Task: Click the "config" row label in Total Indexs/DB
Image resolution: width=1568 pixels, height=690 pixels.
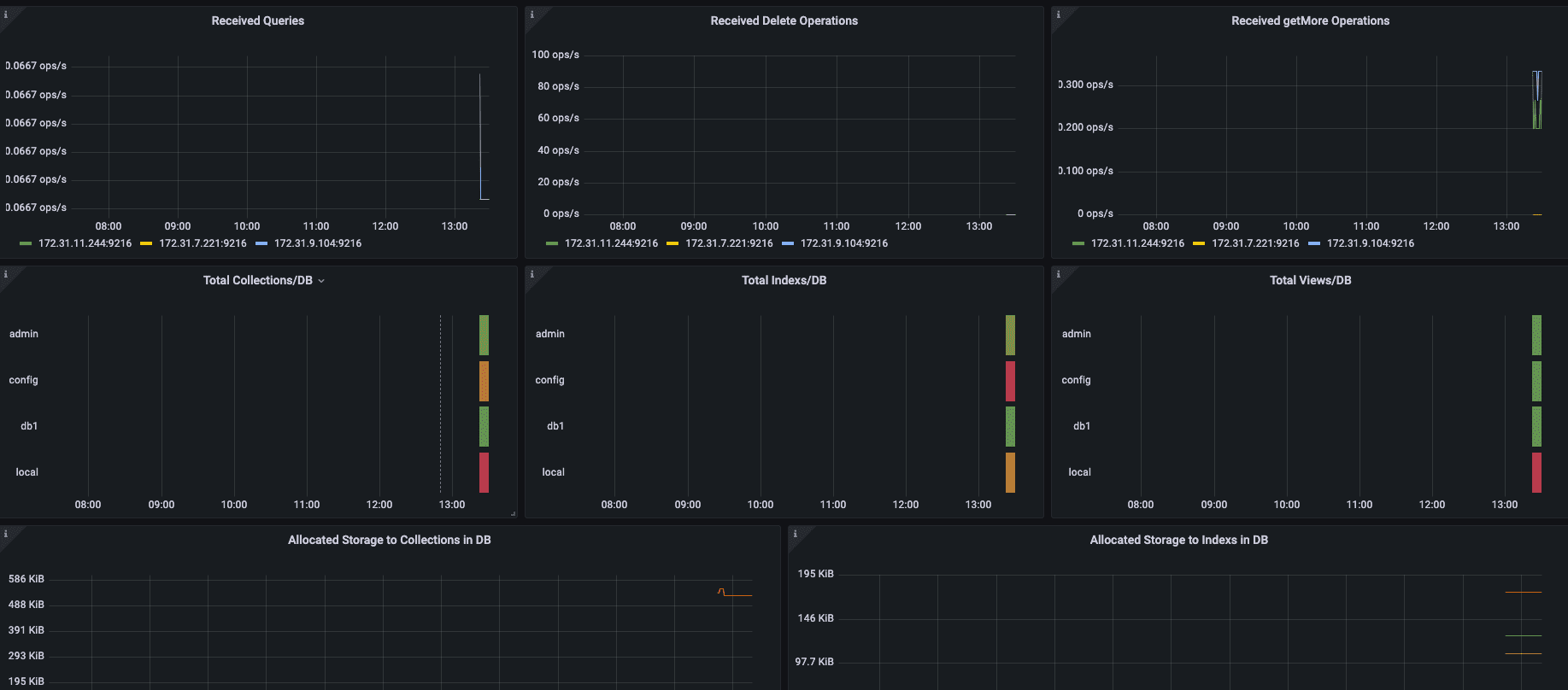Action: [549, 380]
